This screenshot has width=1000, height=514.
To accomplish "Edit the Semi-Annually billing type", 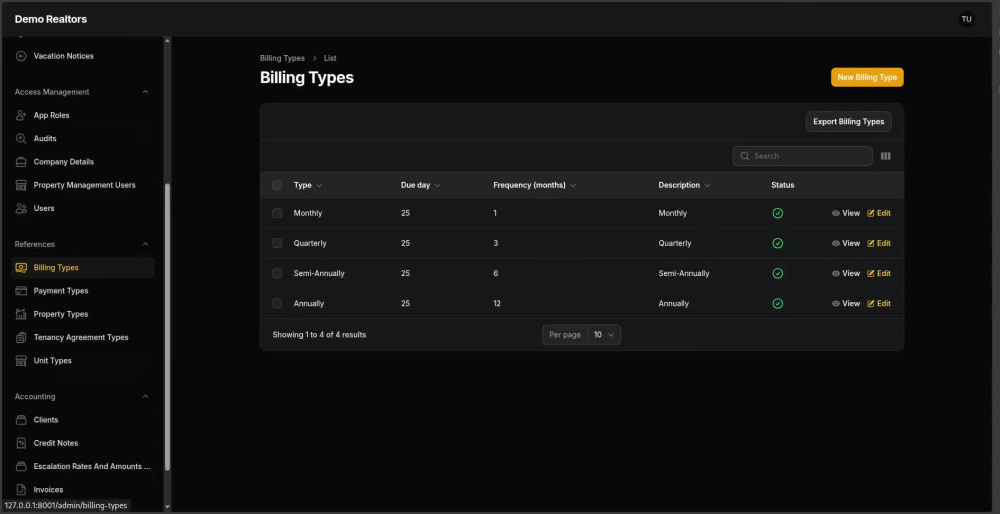I will 879,274.
